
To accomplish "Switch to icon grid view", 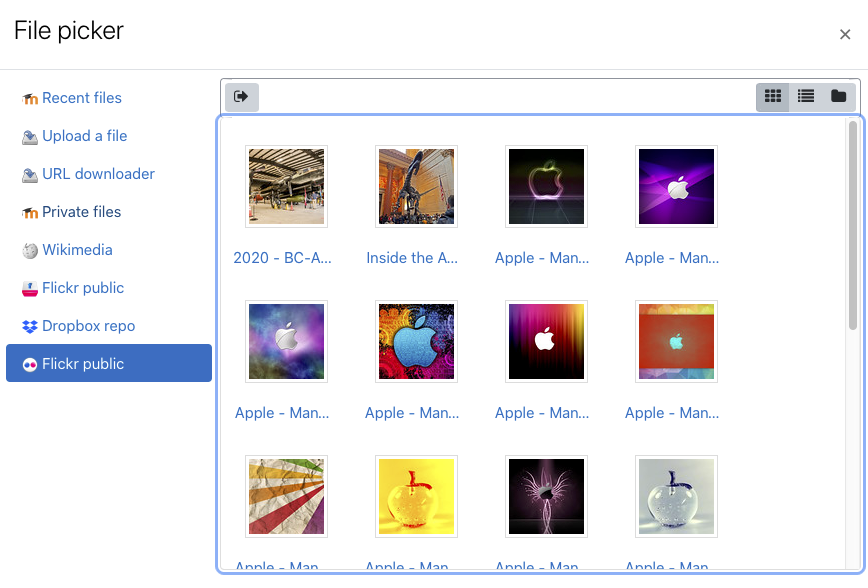I will [x=773, y=97].
